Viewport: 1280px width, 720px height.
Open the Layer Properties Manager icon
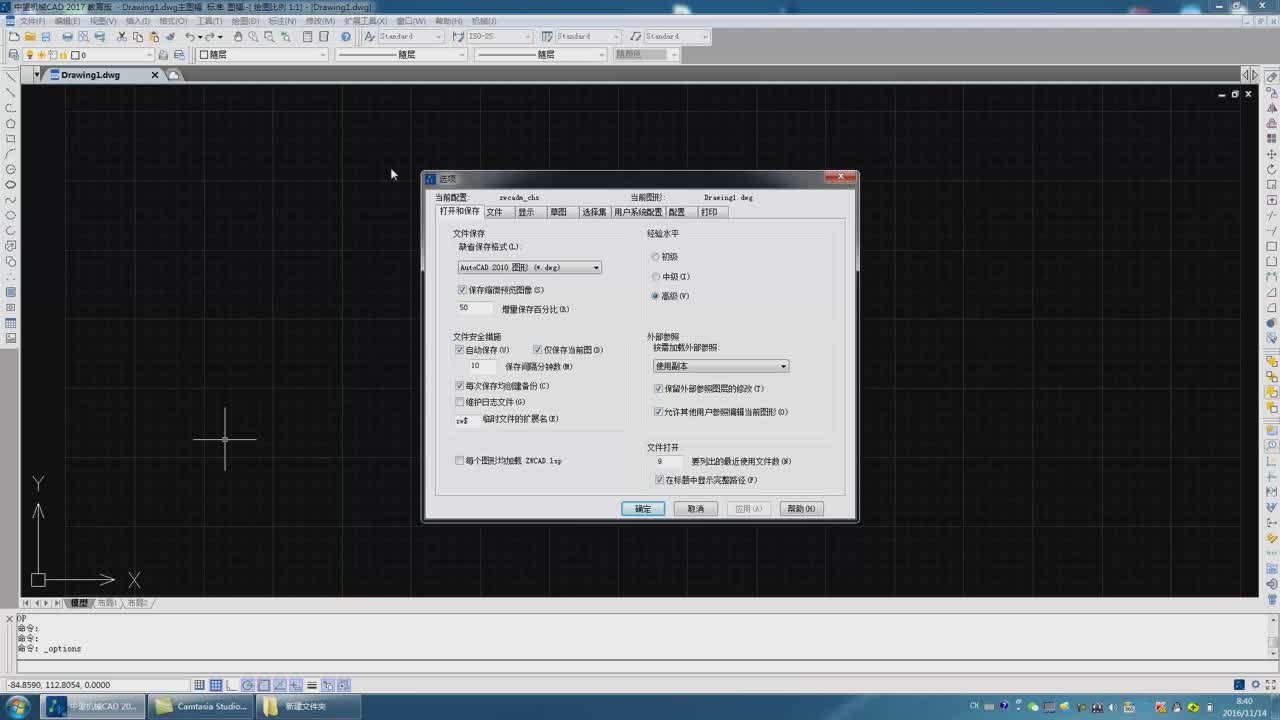click(14, 55)
